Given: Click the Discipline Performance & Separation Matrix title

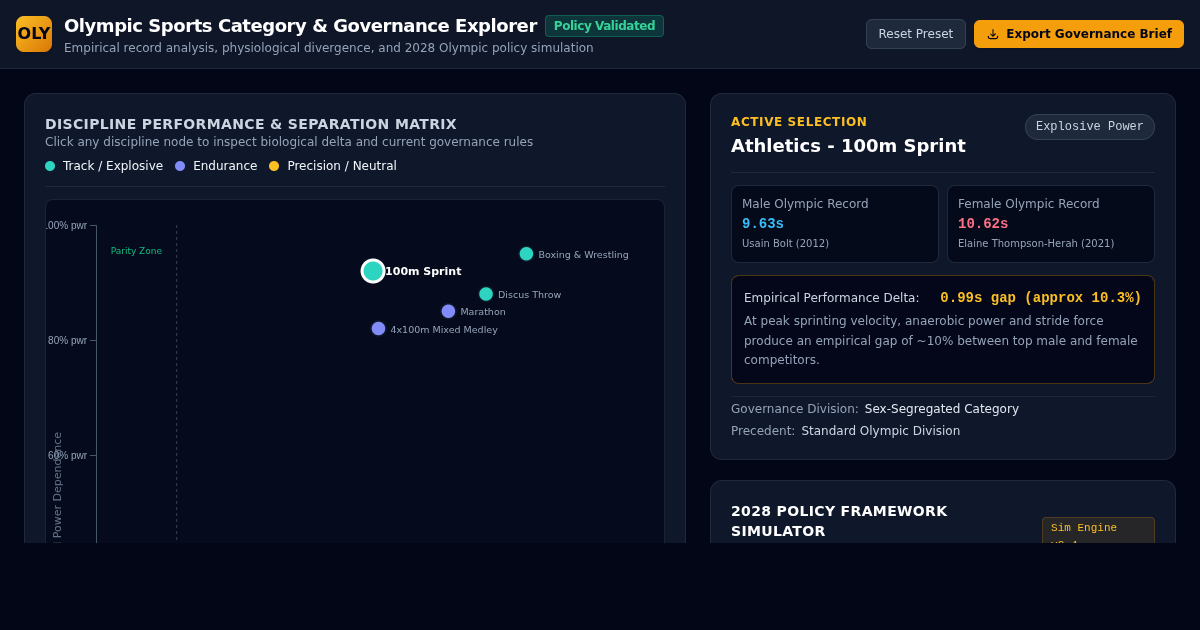Looking at the screenshot, I should pos(251,124).
